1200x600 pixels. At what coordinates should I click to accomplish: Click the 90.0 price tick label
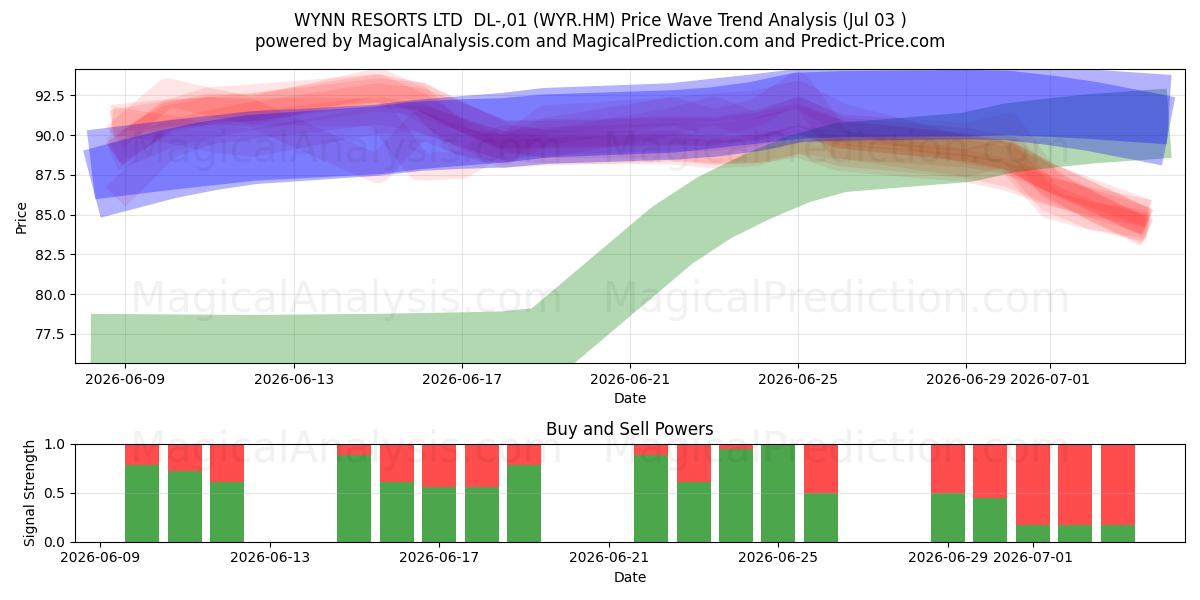[50, 136]
